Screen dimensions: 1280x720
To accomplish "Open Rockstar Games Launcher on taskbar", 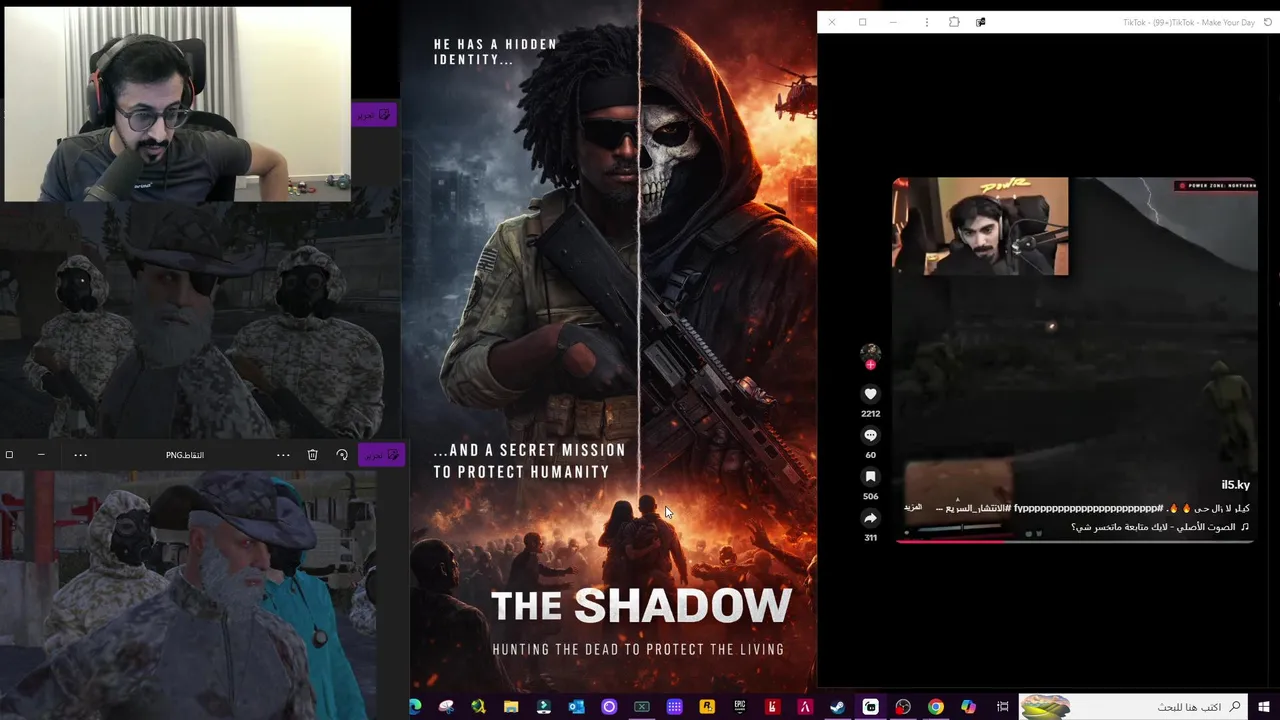I will tap(707, 707).
